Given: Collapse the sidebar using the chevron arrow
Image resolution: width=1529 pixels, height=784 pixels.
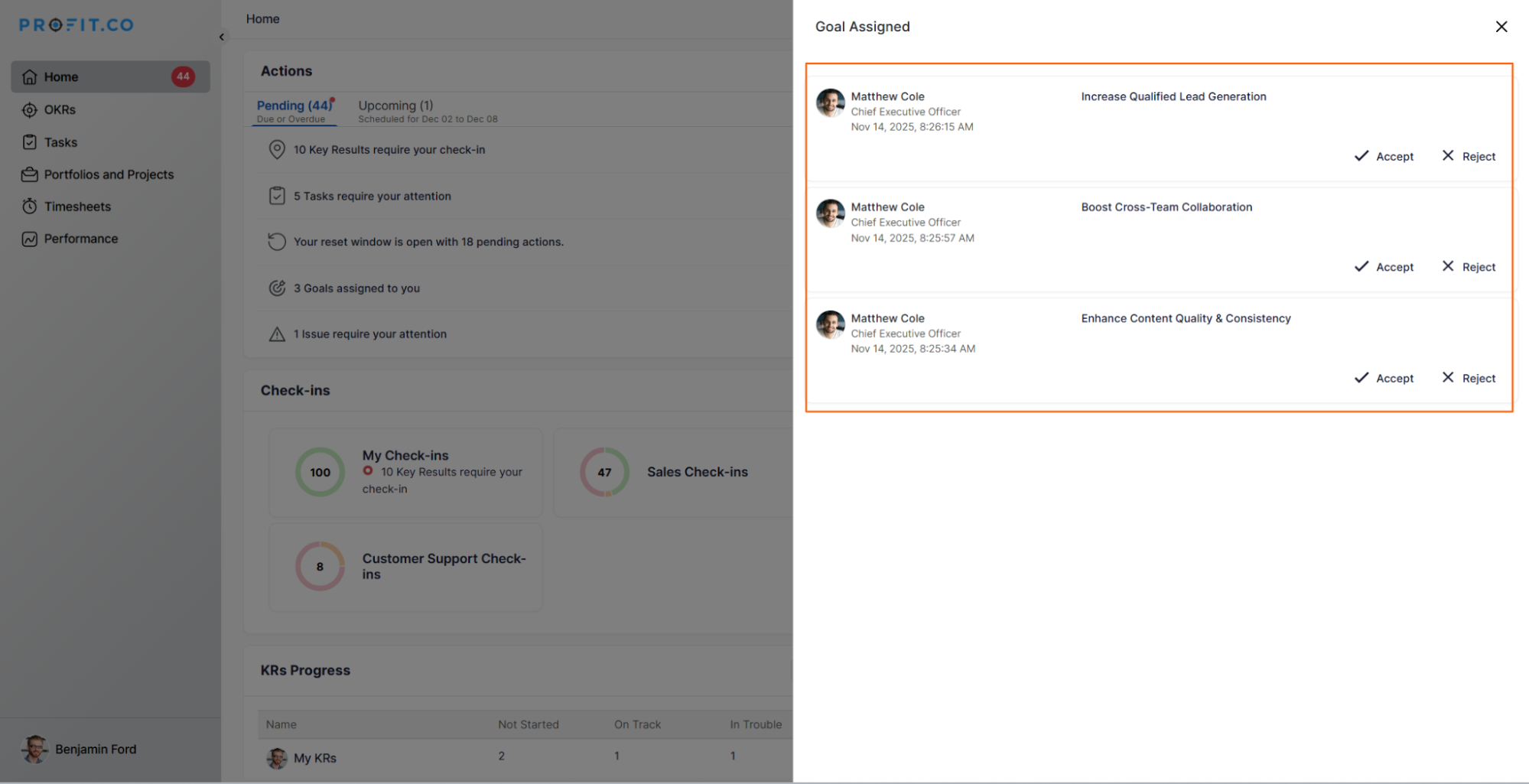Looking at the screenshot, I should coord(222,37).
